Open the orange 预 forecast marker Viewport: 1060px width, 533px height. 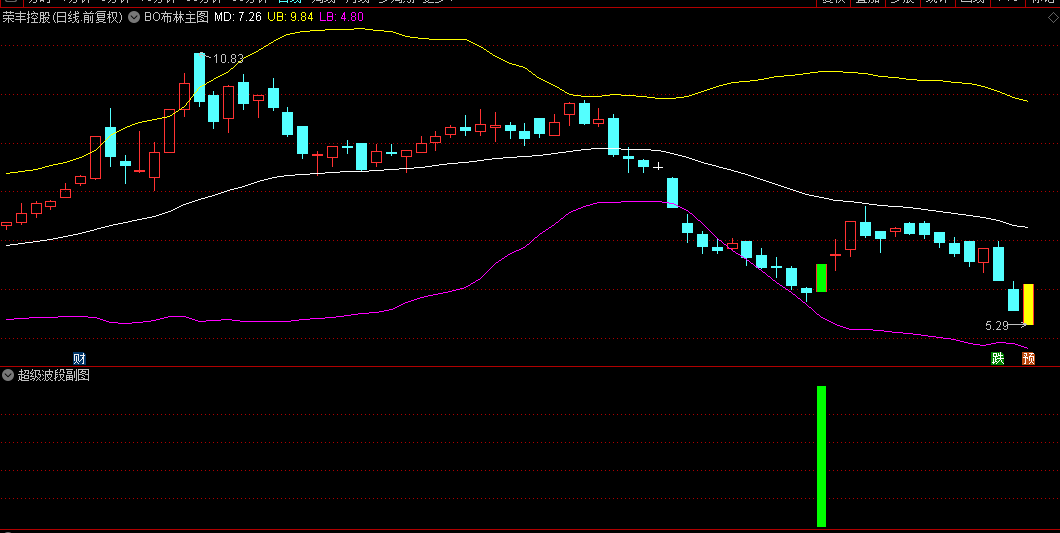tap(1028, 358)
